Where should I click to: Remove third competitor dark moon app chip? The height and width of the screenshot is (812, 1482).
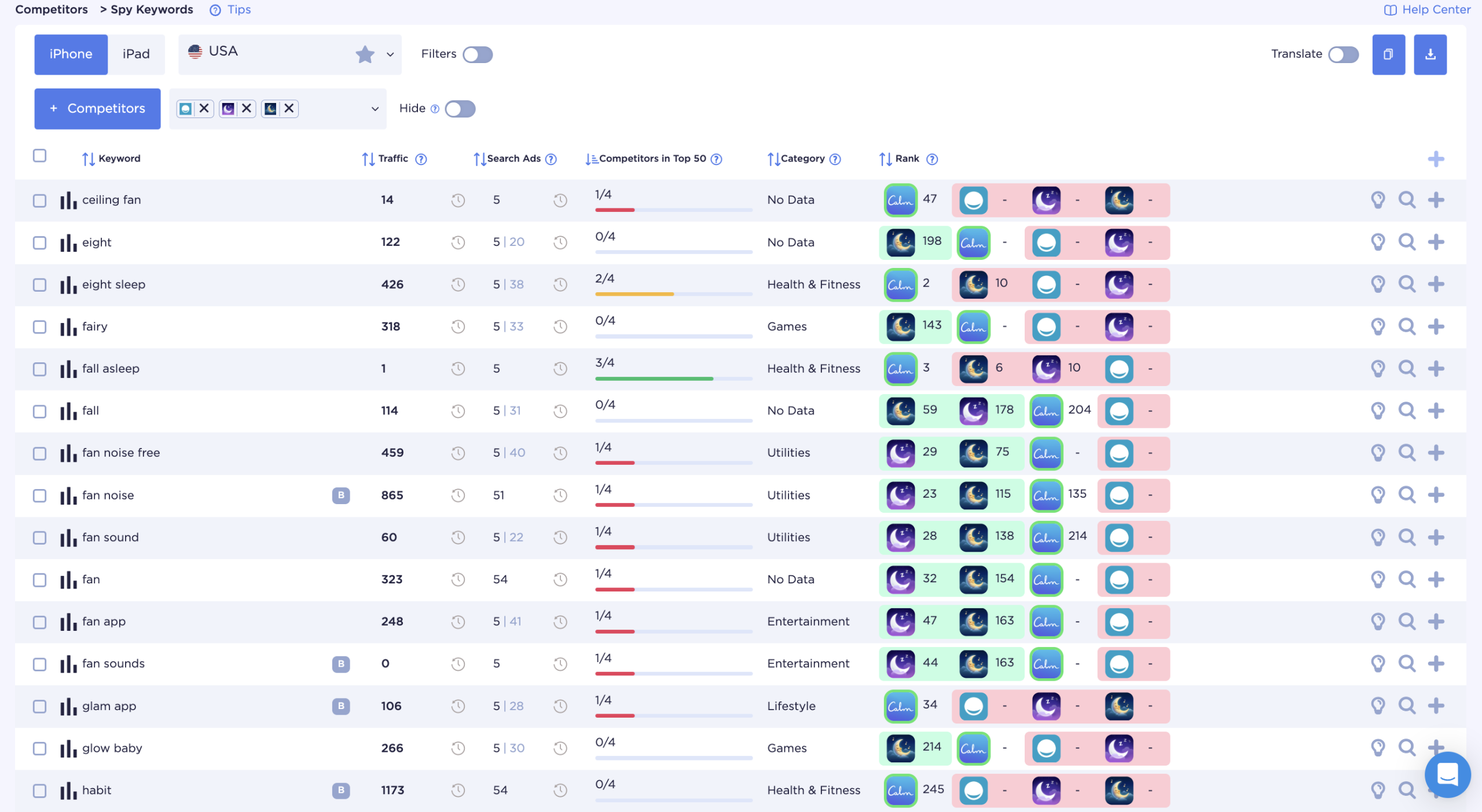[x=289, y=108]
